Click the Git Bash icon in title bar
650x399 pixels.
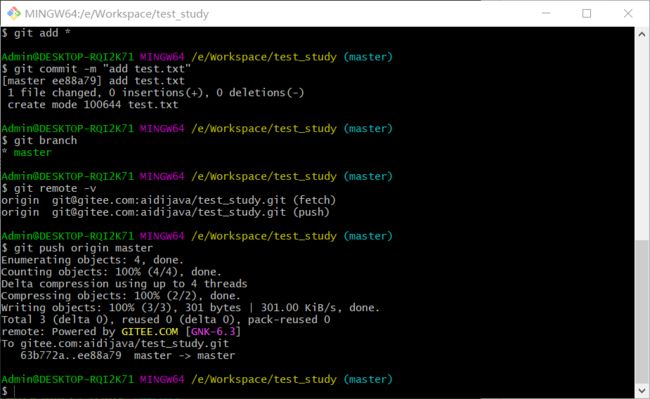pyautogui.click(x=14, y=13)
